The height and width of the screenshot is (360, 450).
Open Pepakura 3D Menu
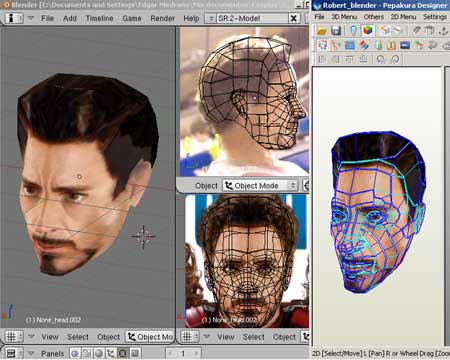(344, 17)
